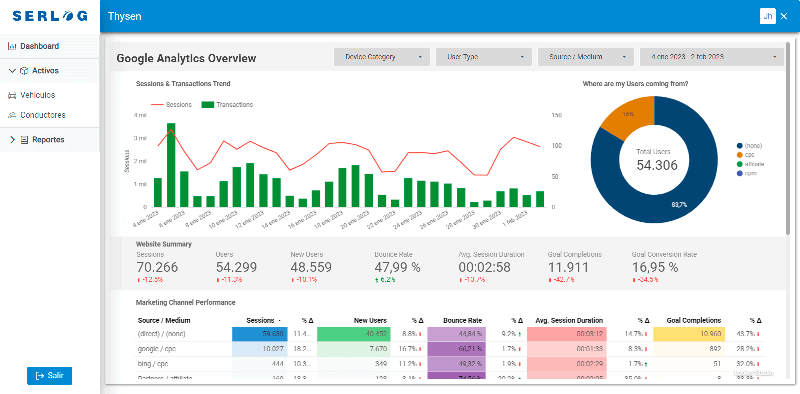Click the Transactions legend entry
Screen dimensions: 800x394
click(228, 105)
